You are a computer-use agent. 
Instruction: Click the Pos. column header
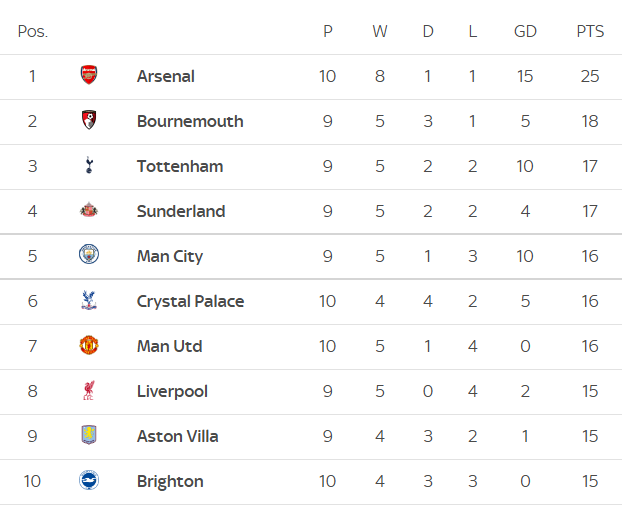click(33, 31)
